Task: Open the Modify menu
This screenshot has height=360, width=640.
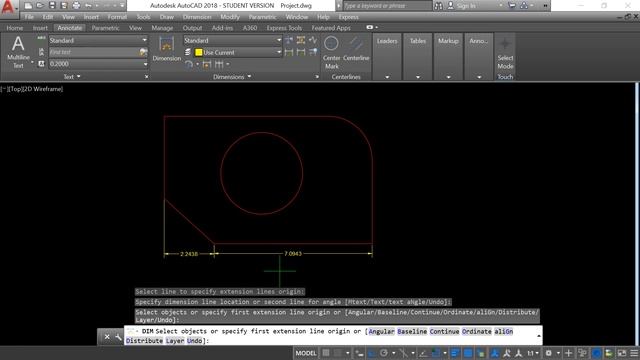Action: click(x=230, y=17)
